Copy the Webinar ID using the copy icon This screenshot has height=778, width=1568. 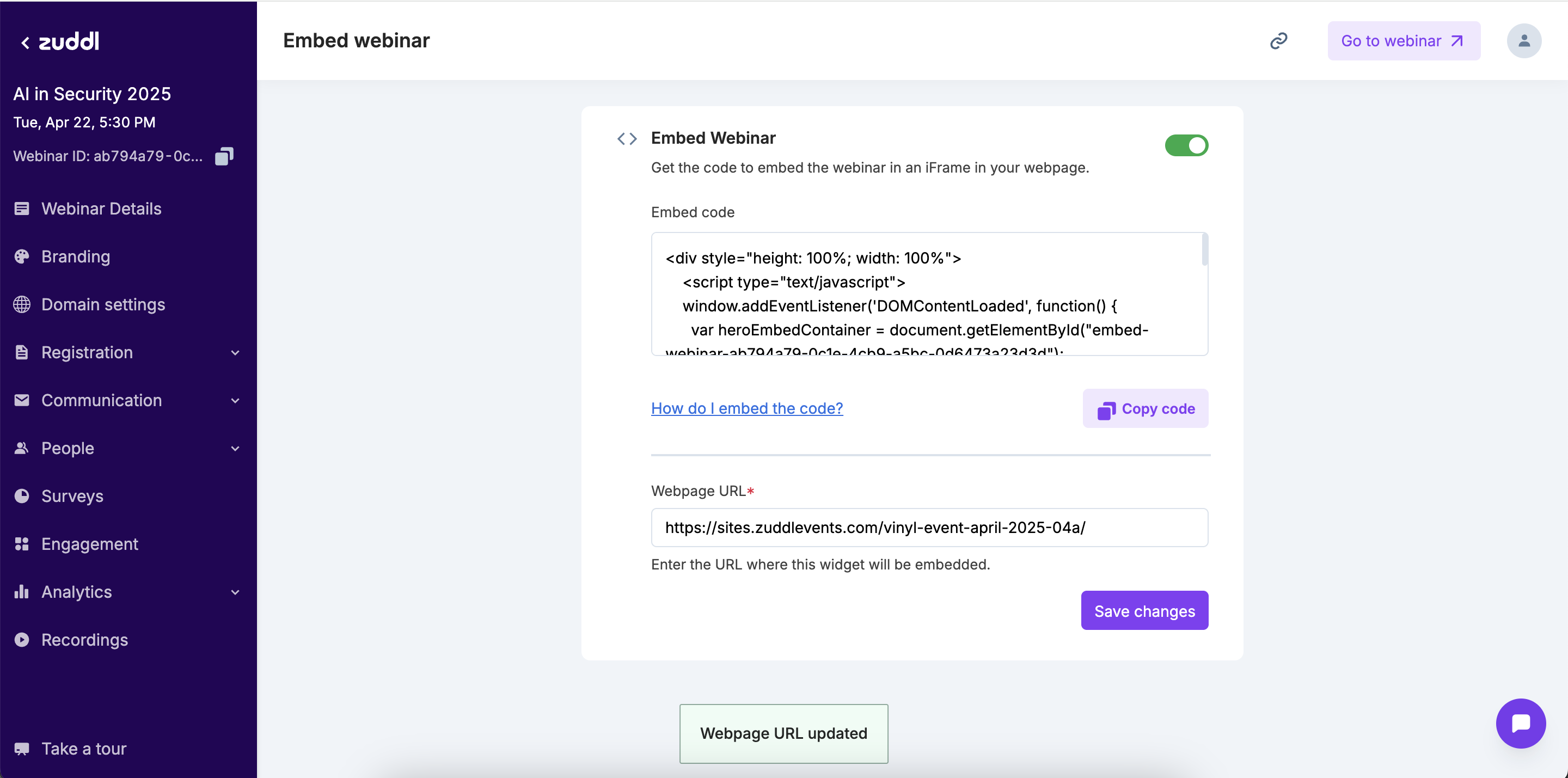pyautogui.click(x=224, y=156)
